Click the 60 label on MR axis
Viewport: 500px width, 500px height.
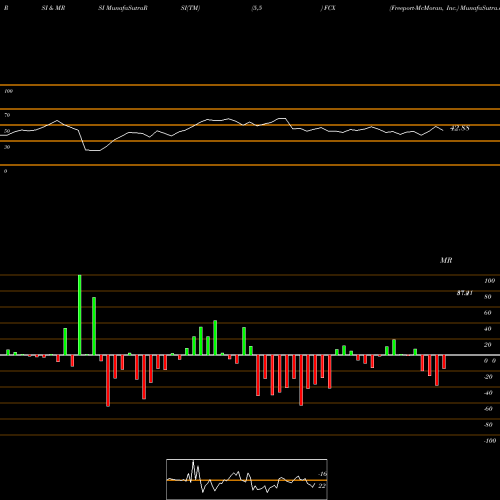488,313
